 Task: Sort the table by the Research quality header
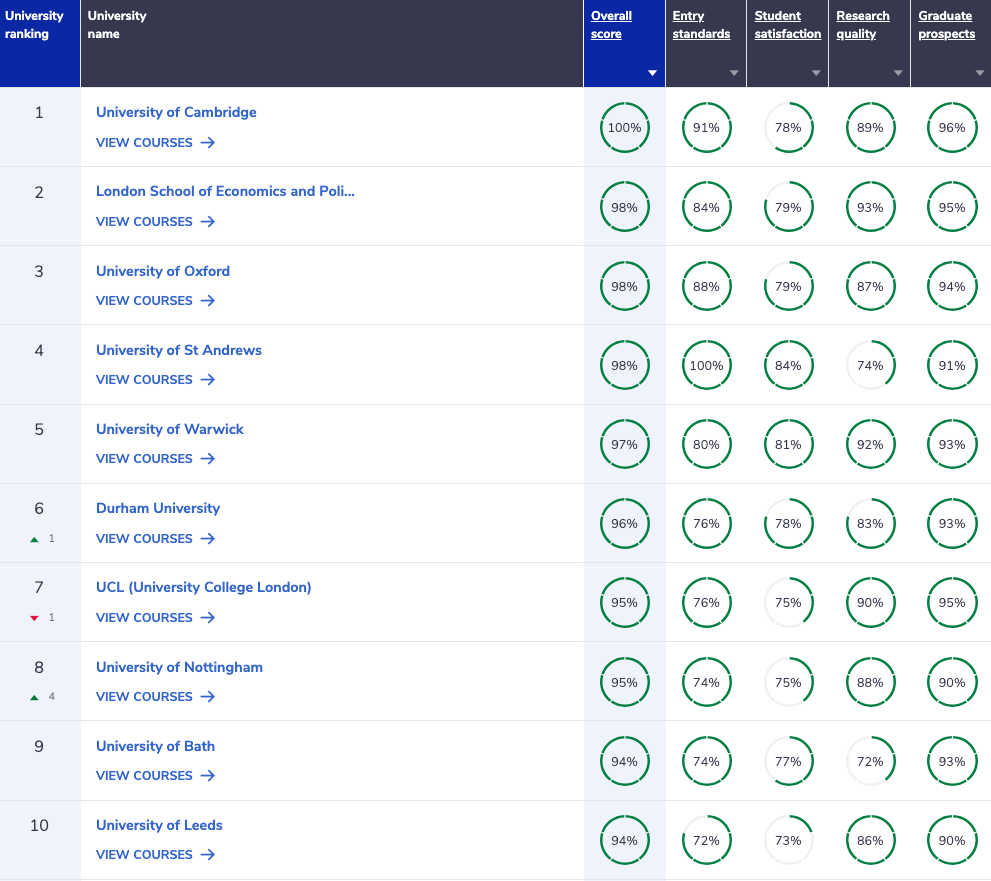pos(862,24)
